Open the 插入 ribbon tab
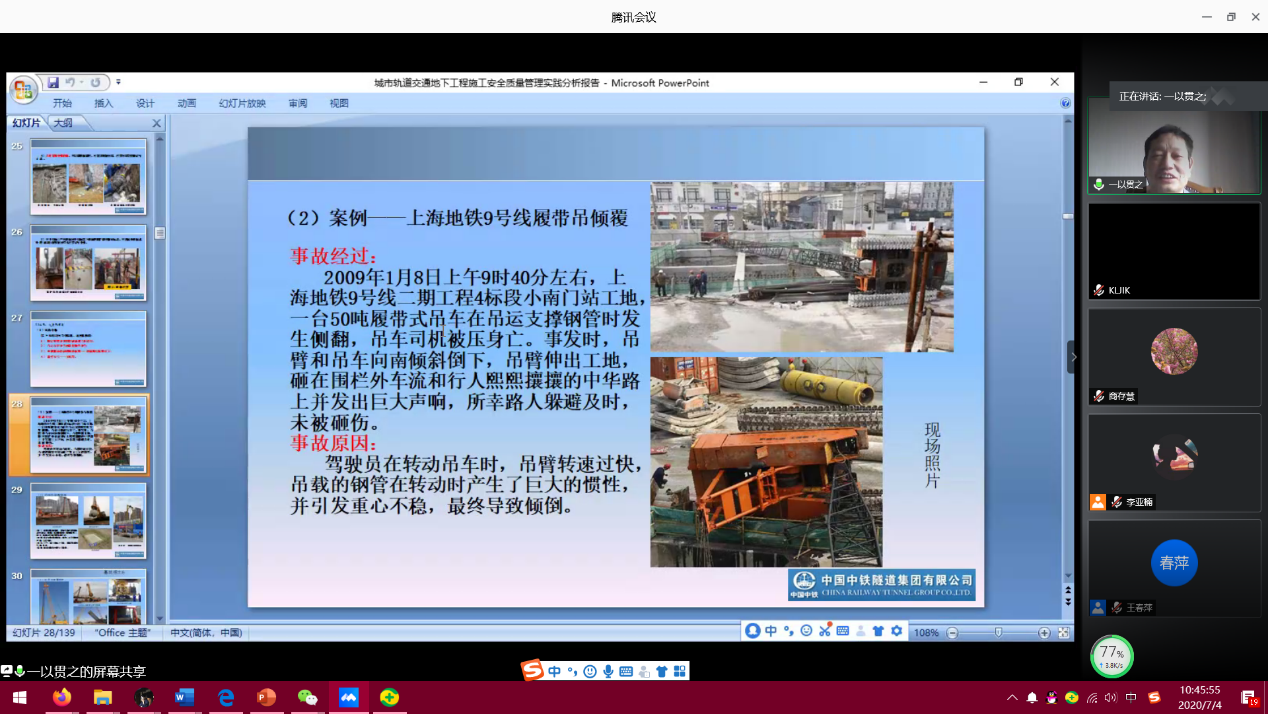The height and width of the screenshot is (714, 1268). [x=104, y=103]
